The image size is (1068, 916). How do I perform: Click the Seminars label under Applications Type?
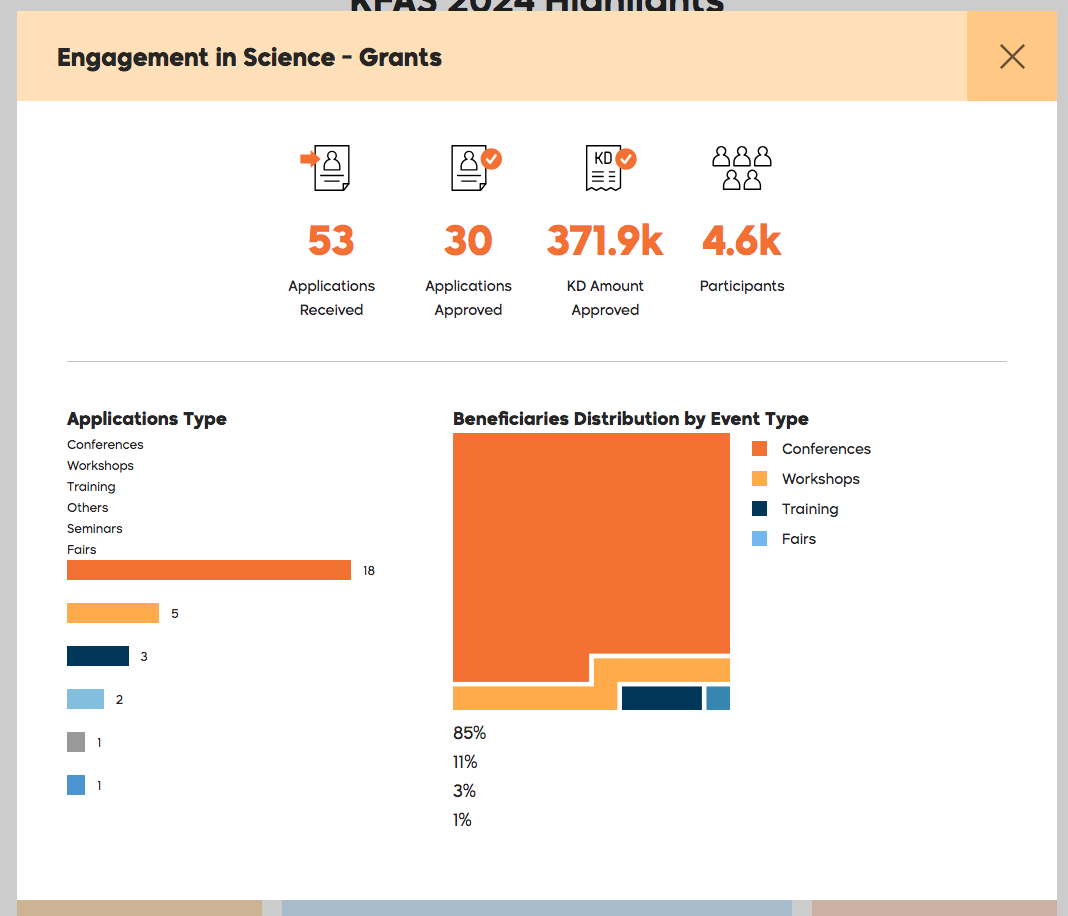tap(95, 528)
